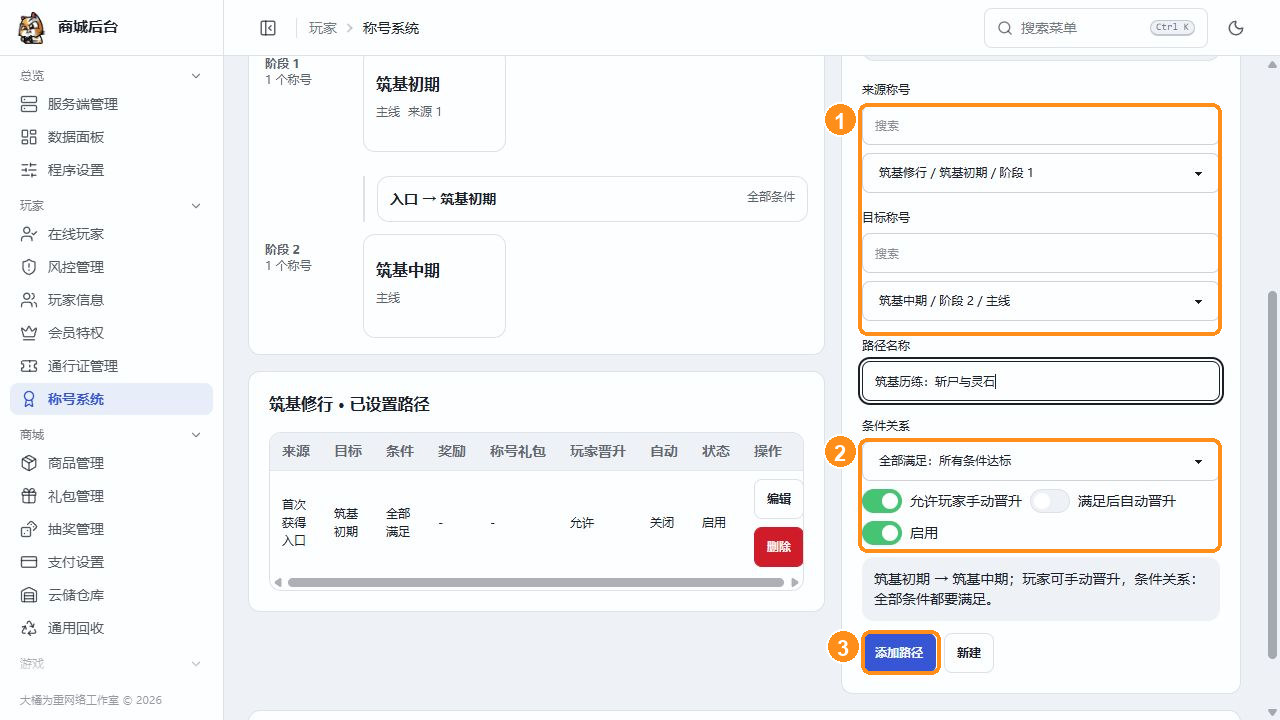This screenshot has height=720, width=1280.
Task: Enable the 满足后自动晋升 switch
Action: [x=1050, y=501]
